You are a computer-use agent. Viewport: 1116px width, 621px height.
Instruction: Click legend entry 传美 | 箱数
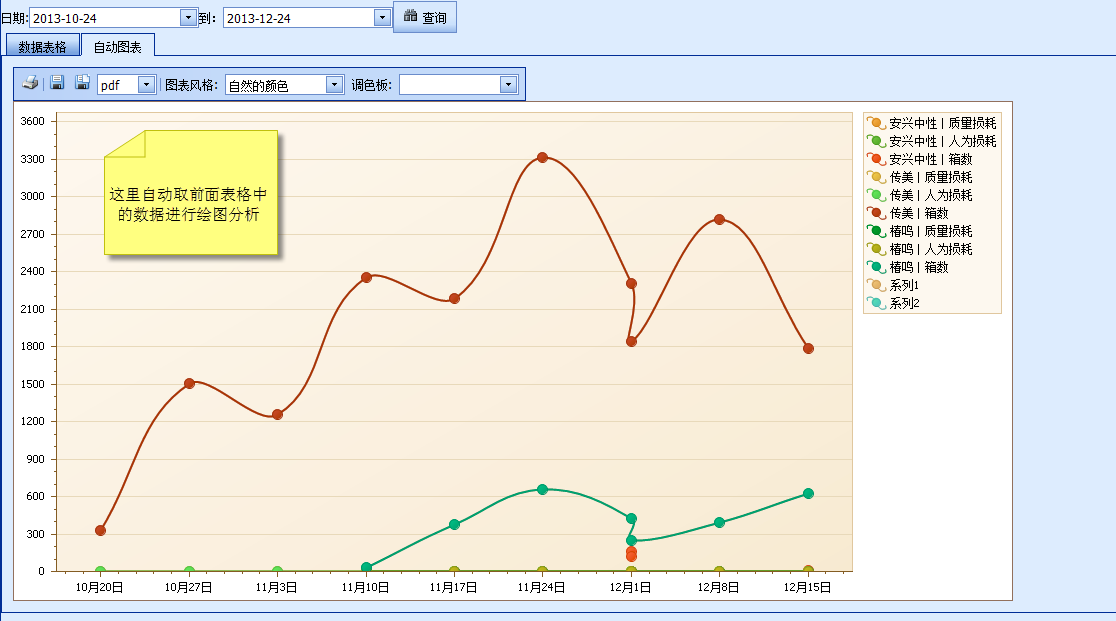tap(907, 213)
